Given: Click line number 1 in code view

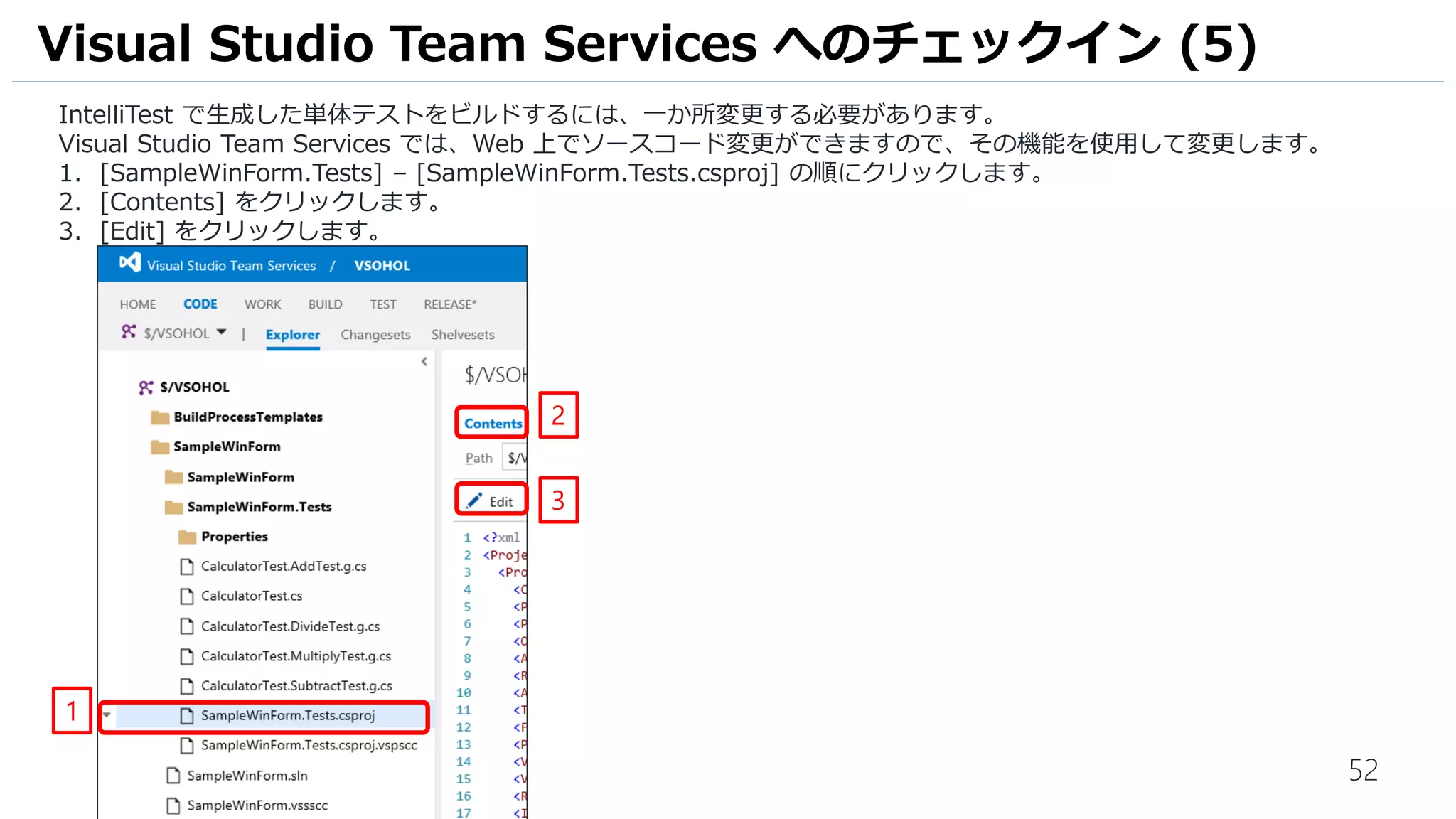Looking at the screenshot, I should 467,538.
